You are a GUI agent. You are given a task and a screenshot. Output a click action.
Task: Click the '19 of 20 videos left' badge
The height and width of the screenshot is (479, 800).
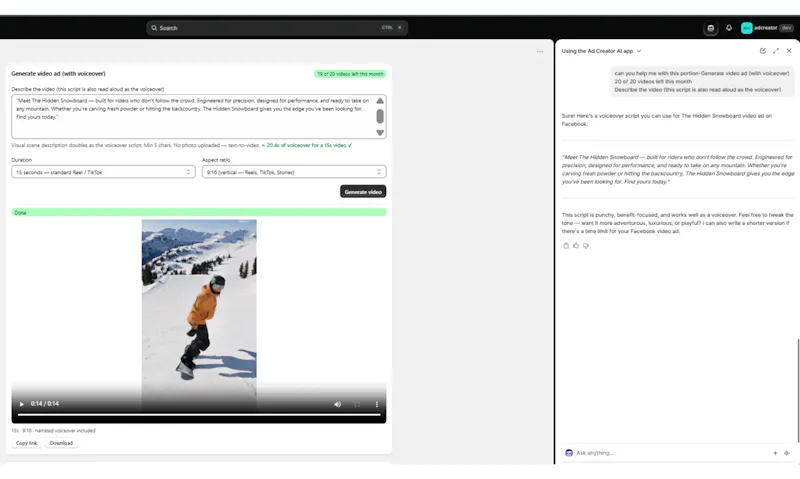(x=350, y=74)
